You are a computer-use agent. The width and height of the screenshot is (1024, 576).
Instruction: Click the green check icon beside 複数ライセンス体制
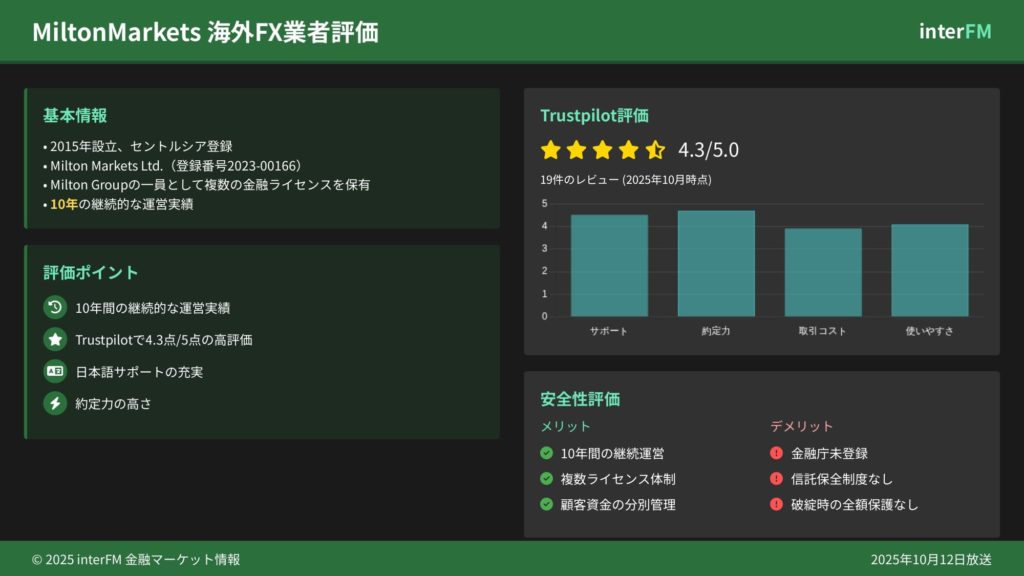pos(547,479)
